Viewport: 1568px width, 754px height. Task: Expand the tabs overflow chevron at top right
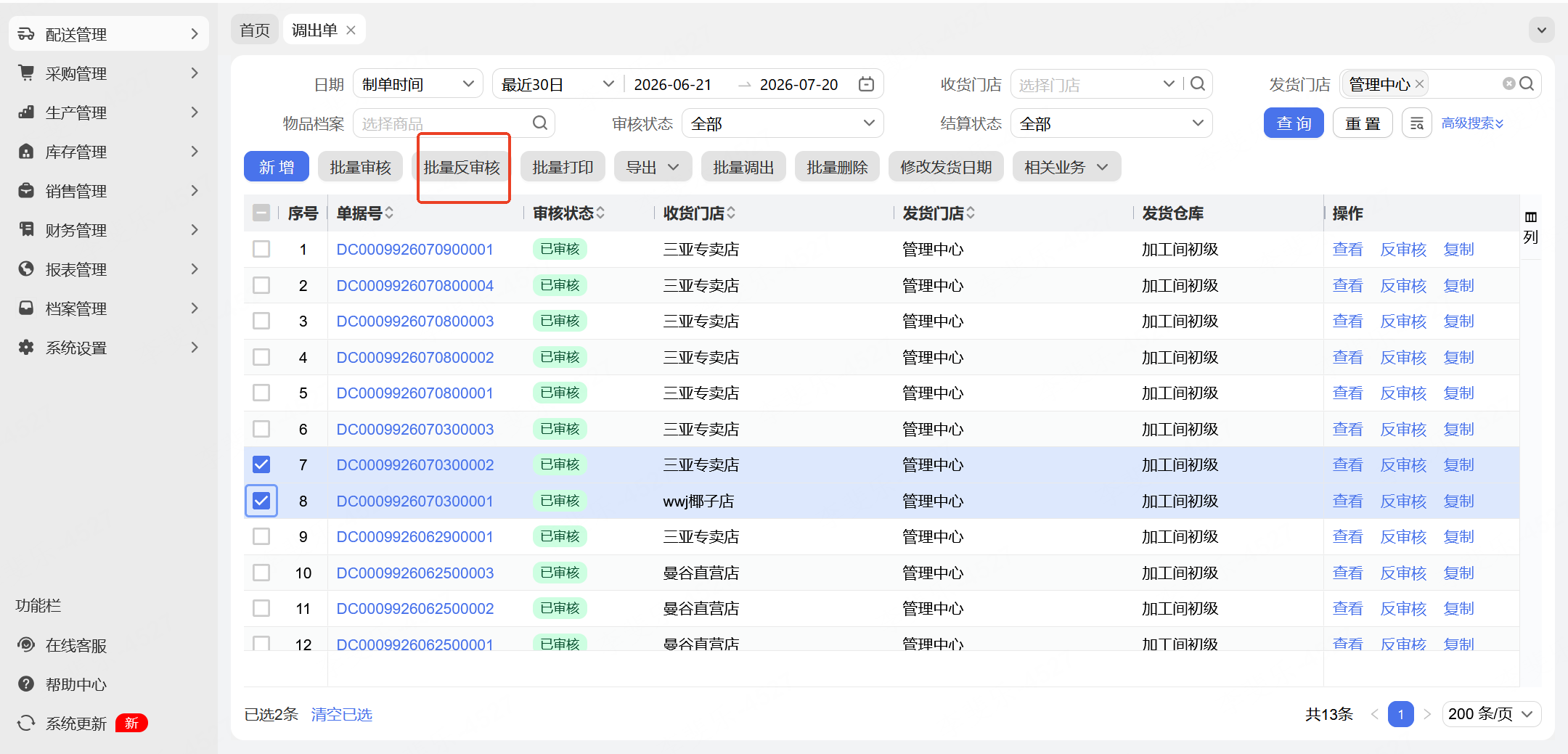[x=1542, y=30]
